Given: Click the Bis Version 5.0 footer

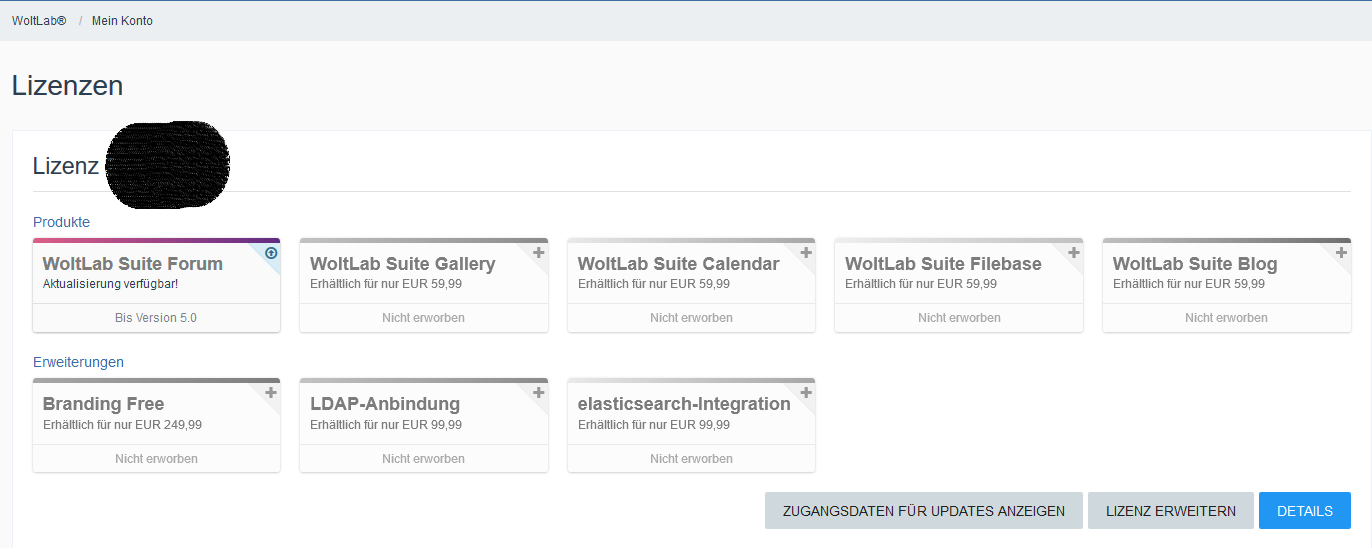Looking at the screenshot, I should coord(156,318).
